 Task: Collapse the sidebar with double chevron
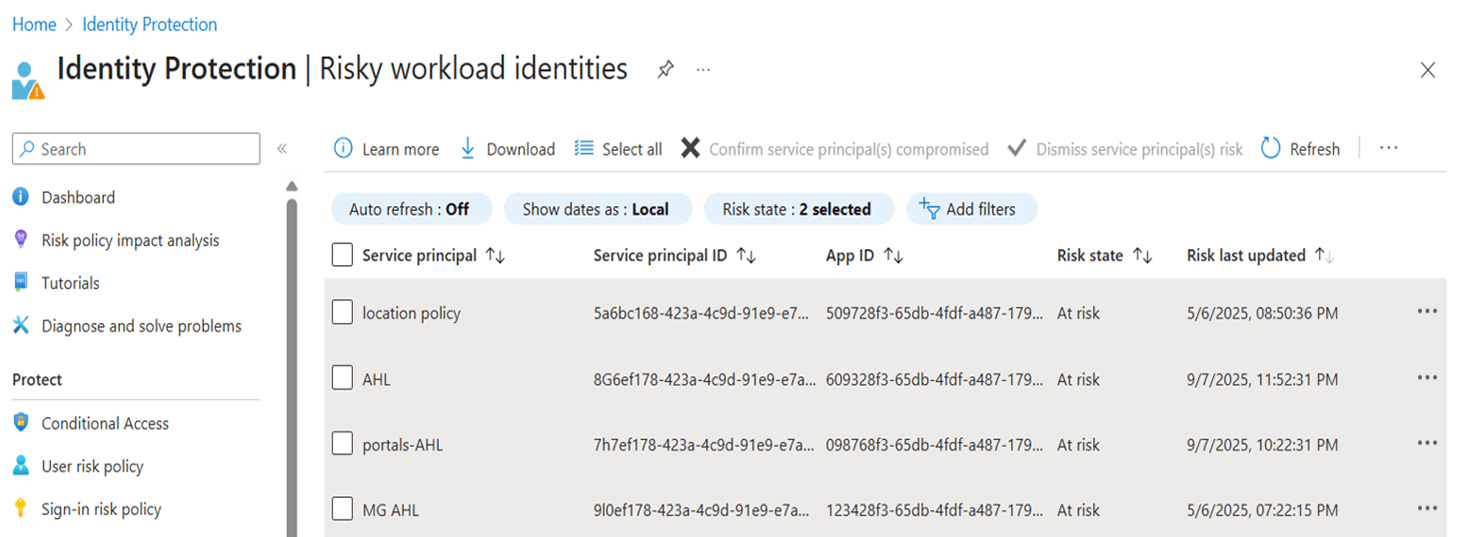(282, 149)
